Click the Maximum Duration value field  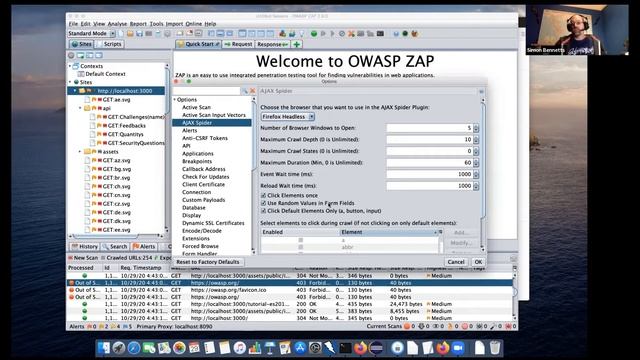point(429,163)
